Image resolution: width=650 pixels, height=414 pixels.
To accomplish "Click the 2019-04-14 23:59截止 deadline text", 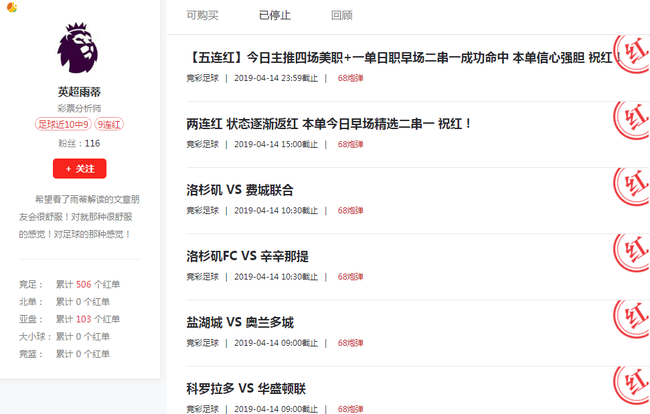I will pos(276,78).
